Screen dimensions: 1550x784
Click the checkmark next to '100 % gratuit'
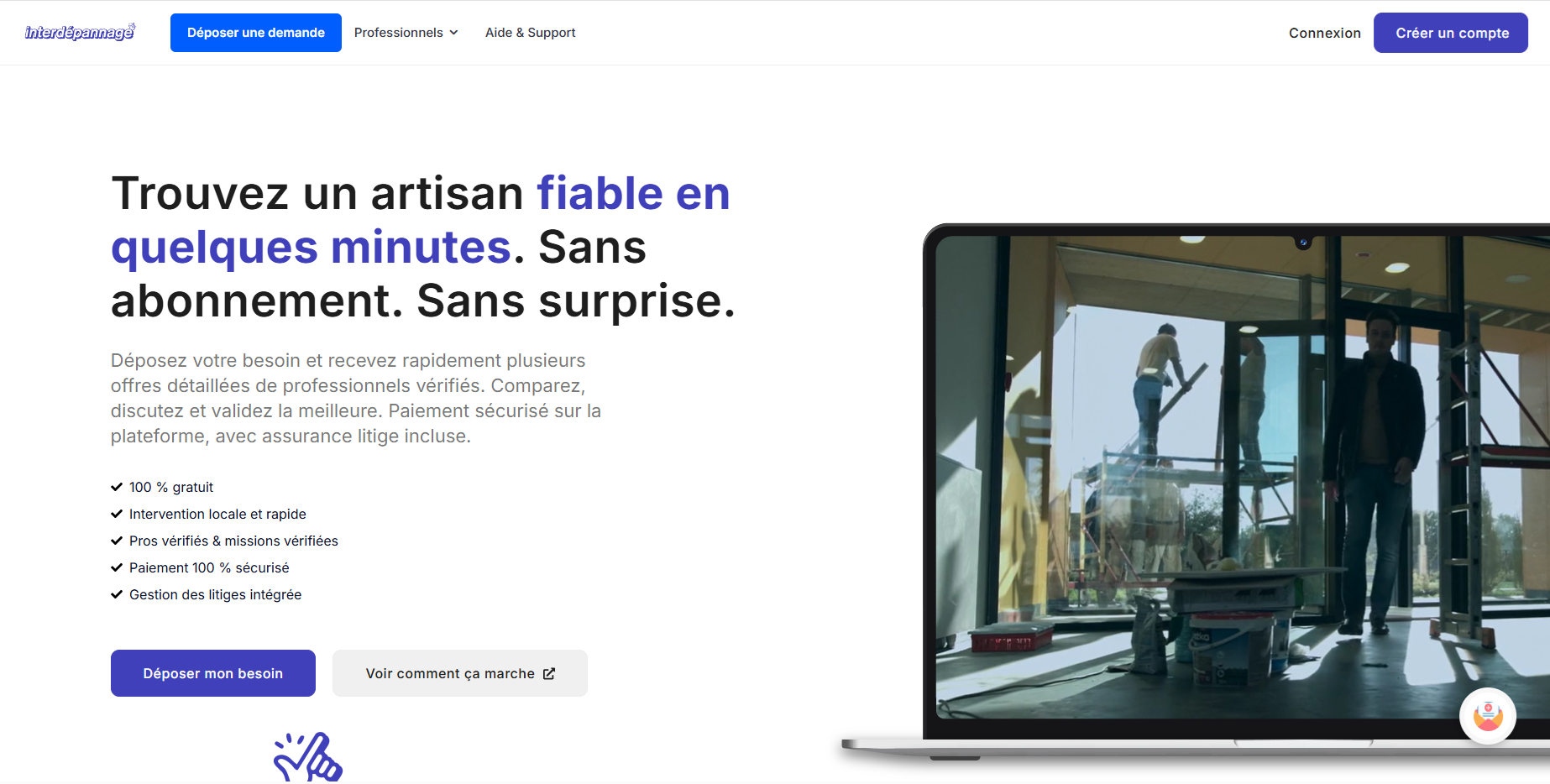click(x=117, y=487)
